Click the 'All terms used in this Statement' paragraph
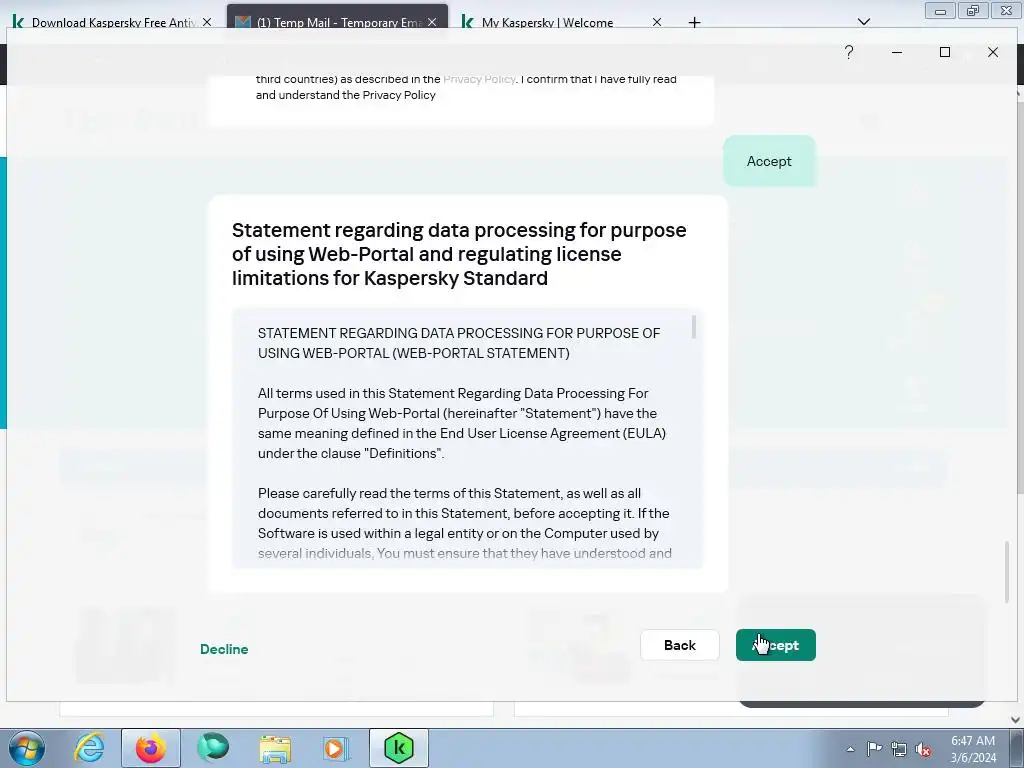 click(462, 423)
